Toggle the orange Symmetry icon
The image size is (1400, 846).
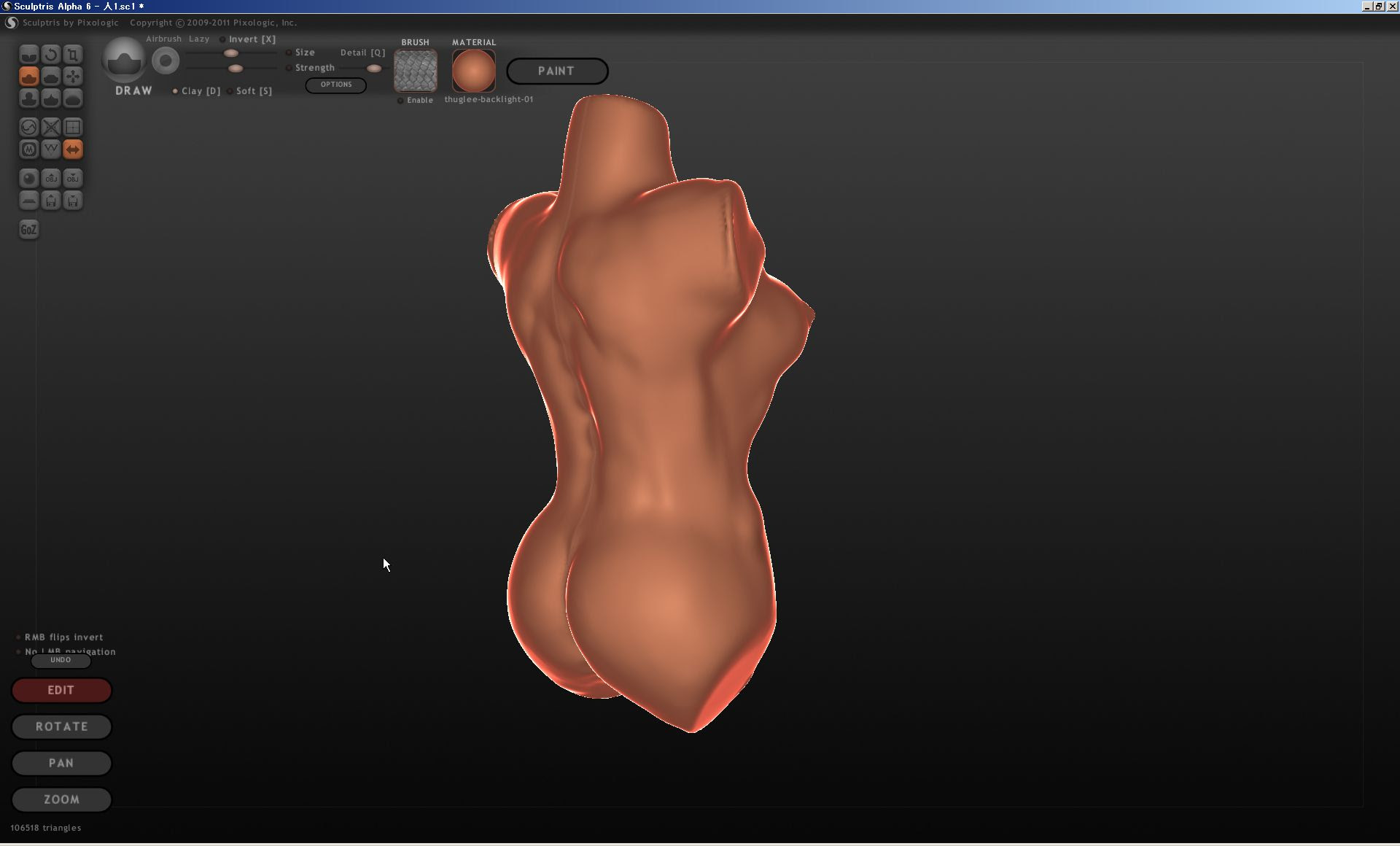(73, 150)
